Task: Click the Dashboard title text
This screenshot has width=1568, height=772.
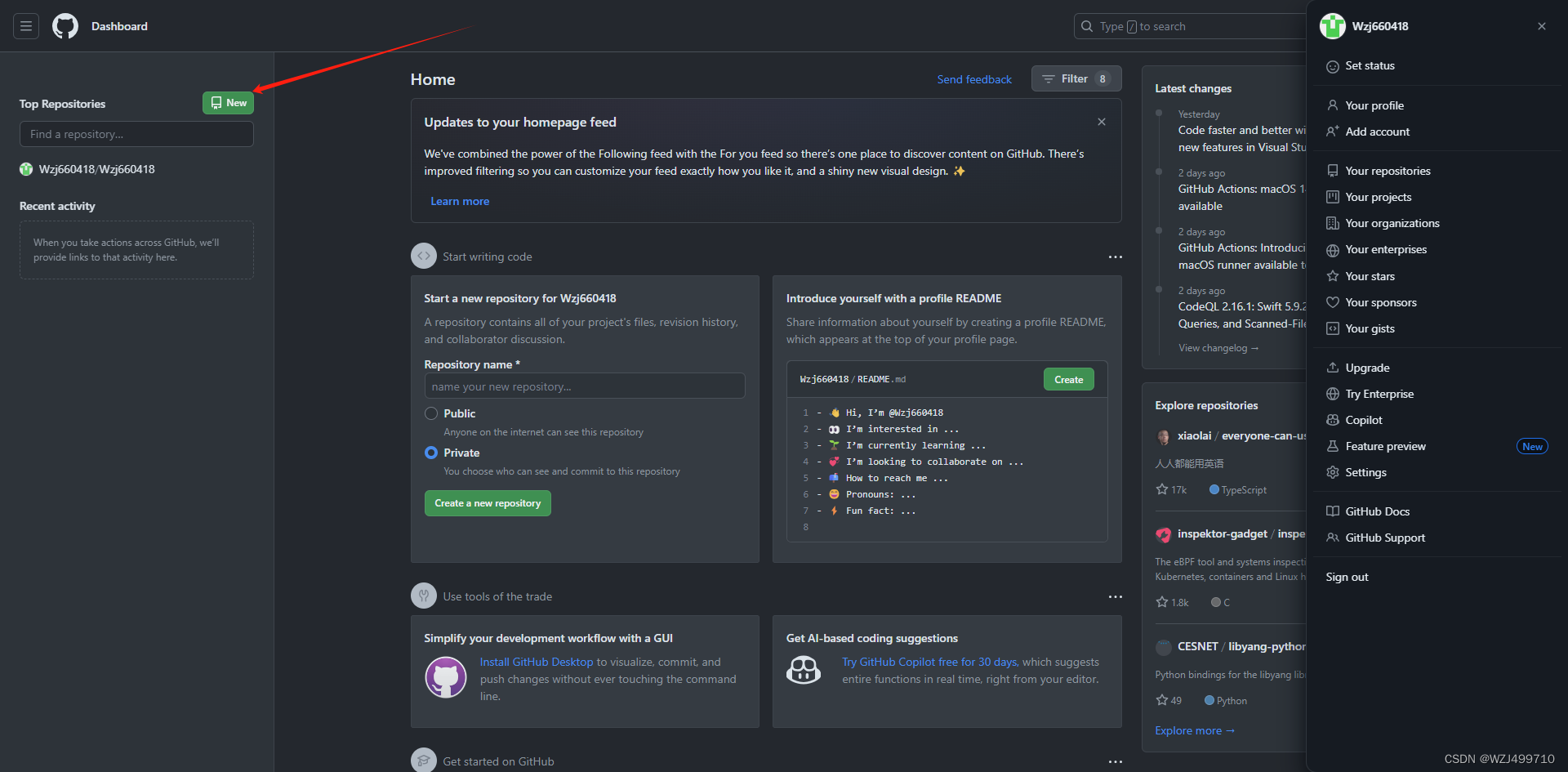Action: (x=119, y=26)
